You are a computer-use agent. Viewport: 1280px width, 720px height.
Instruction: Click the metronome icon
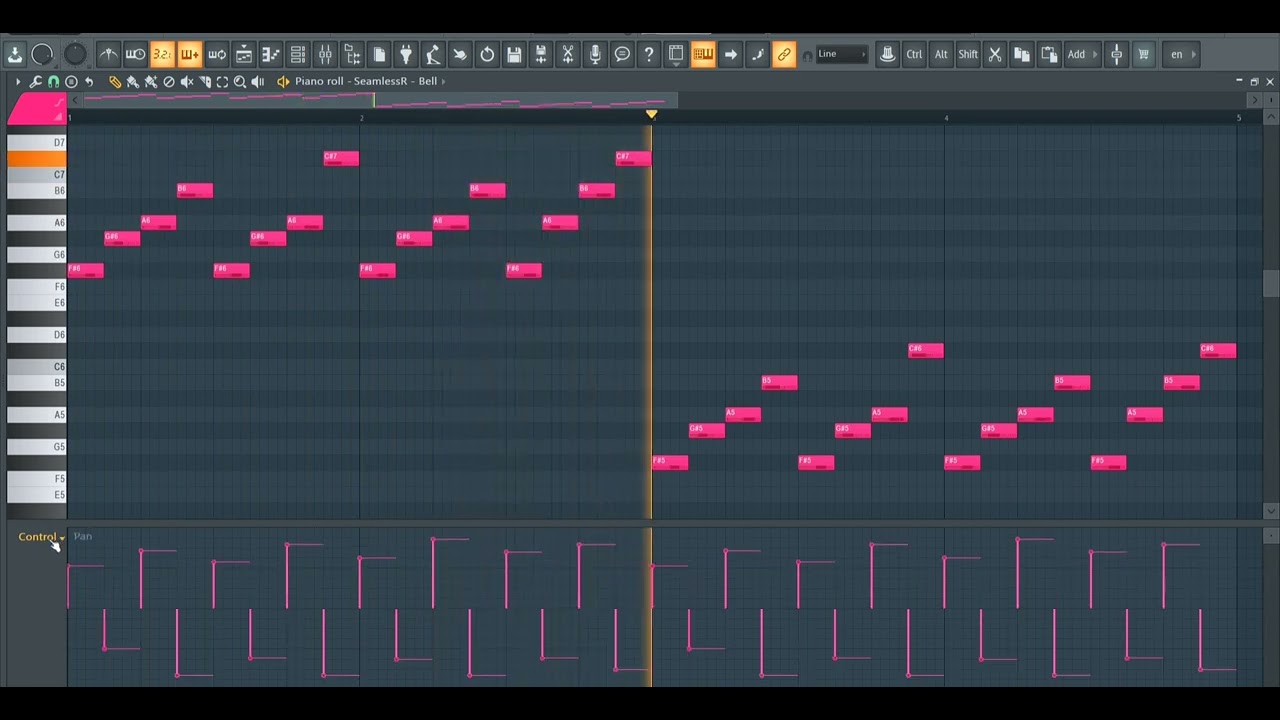(108, 54)
